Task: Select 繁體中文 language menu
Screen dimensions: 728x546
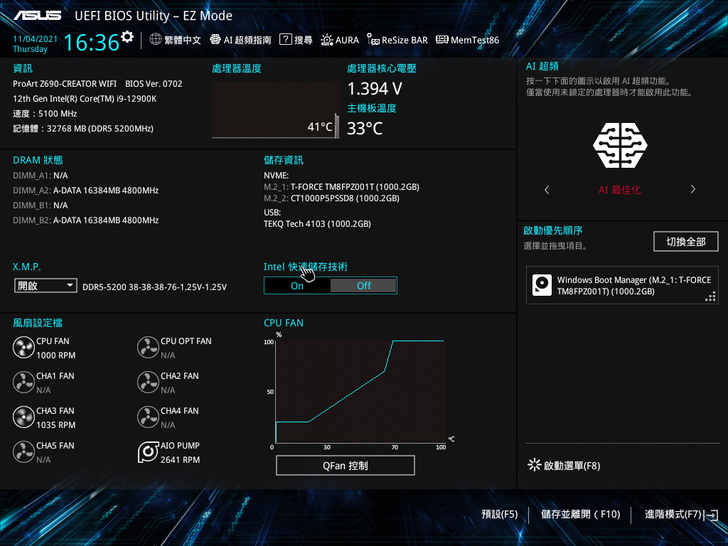Action: tap(182, 40)
